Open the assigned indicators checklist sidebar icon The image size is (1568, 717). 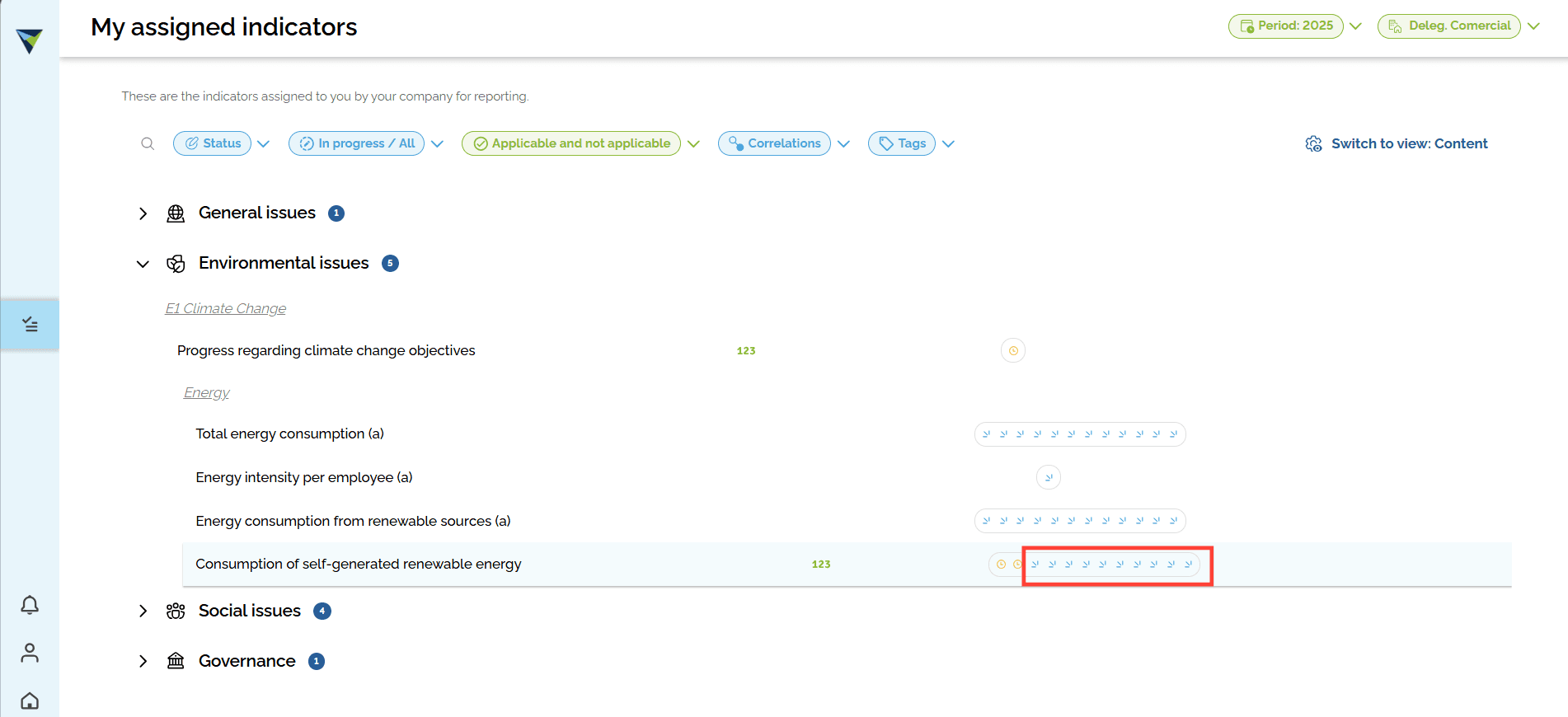30,325
